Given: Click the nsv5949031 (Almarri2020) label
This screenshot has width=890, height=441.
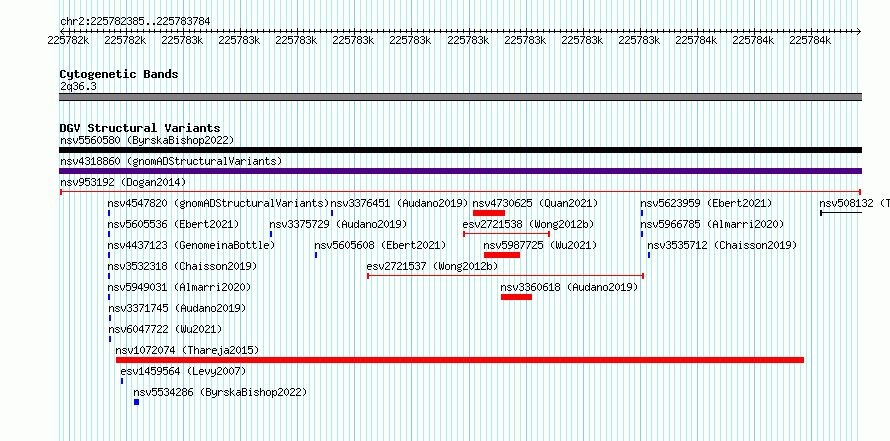Looking at the screenshot, I should point(179,287).
